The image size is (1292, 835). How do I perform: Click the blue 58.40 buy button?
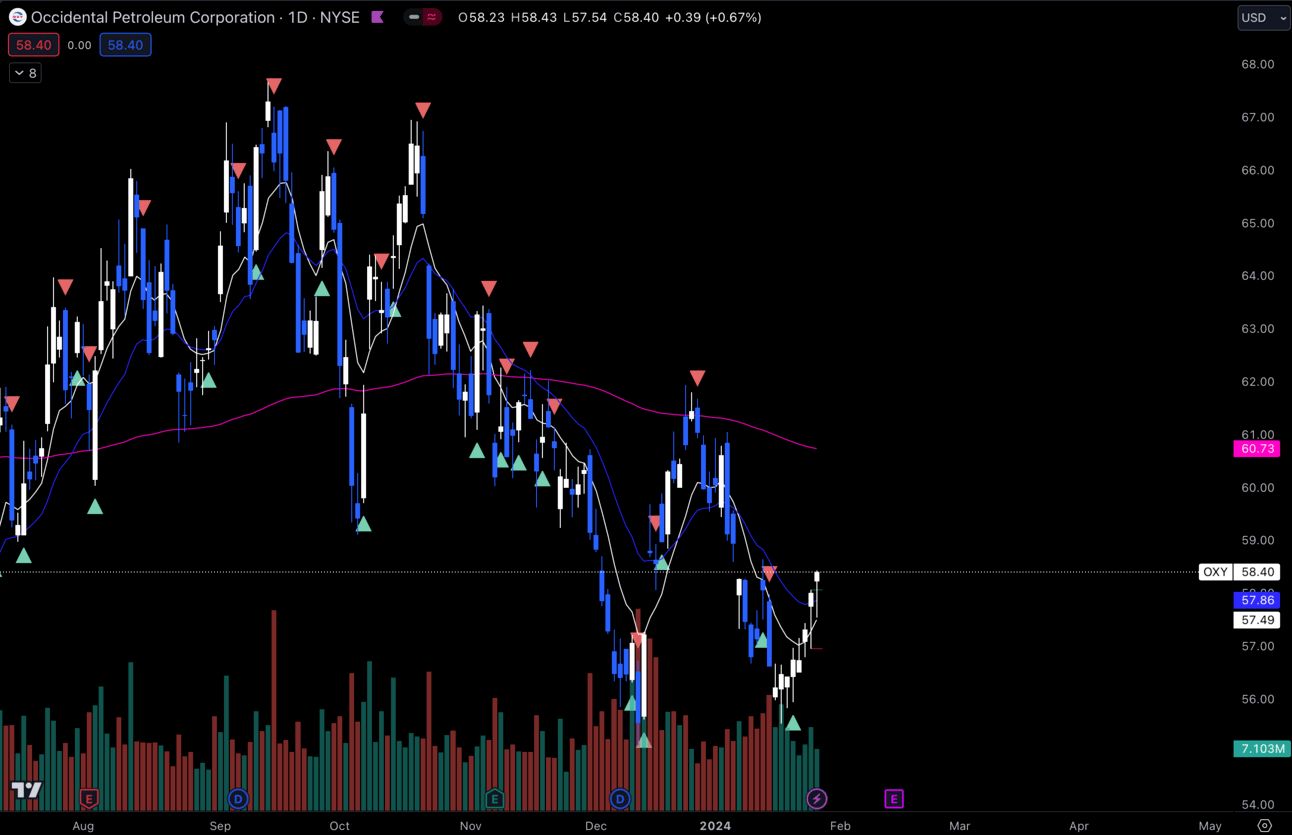tap(125, 45)
